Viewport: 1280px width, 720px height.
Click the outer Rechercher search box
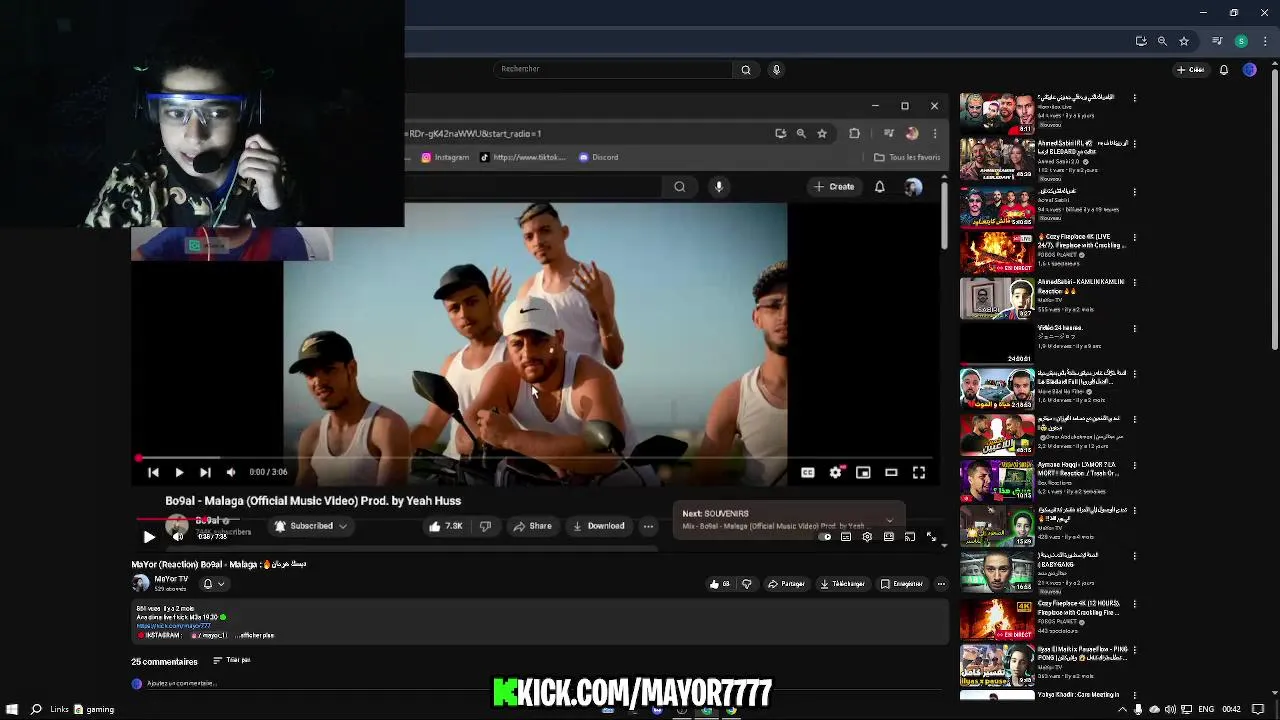pos(612,69)
